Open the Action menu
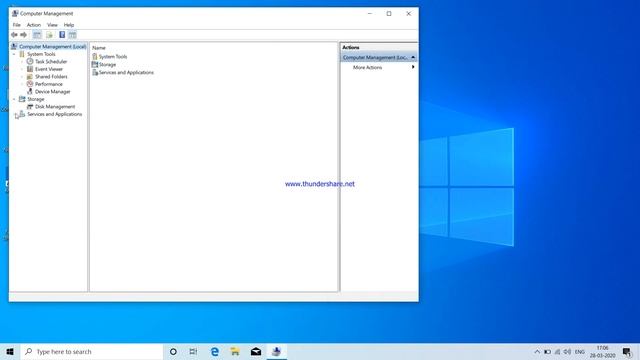Image resolution: width=640 pixels, height=360 pixels. (x=34, y=25)
